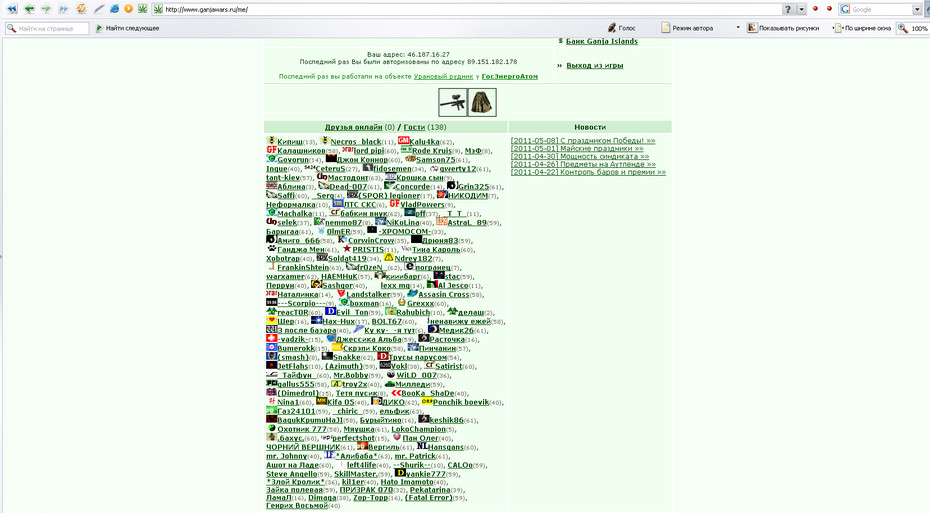Open player Ponchik boevik profile
The image size is (930, 513).
pos(461,402)
